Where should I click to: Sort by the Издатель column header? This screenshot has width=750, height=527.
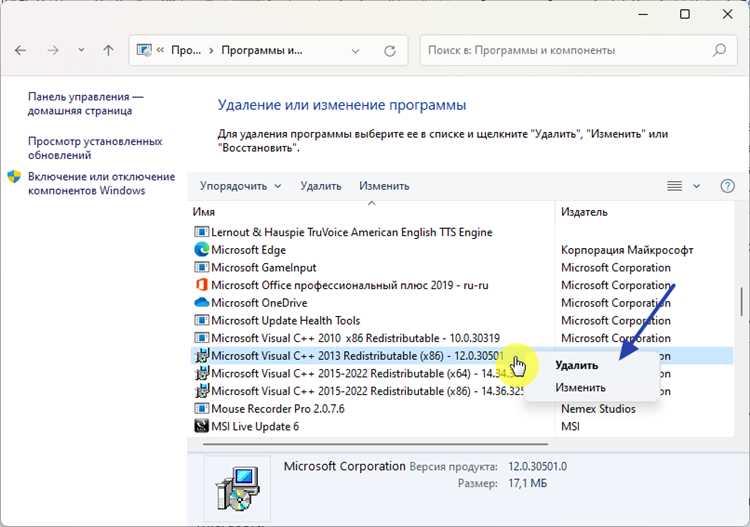pyautogui.click(x=584, y=212)
